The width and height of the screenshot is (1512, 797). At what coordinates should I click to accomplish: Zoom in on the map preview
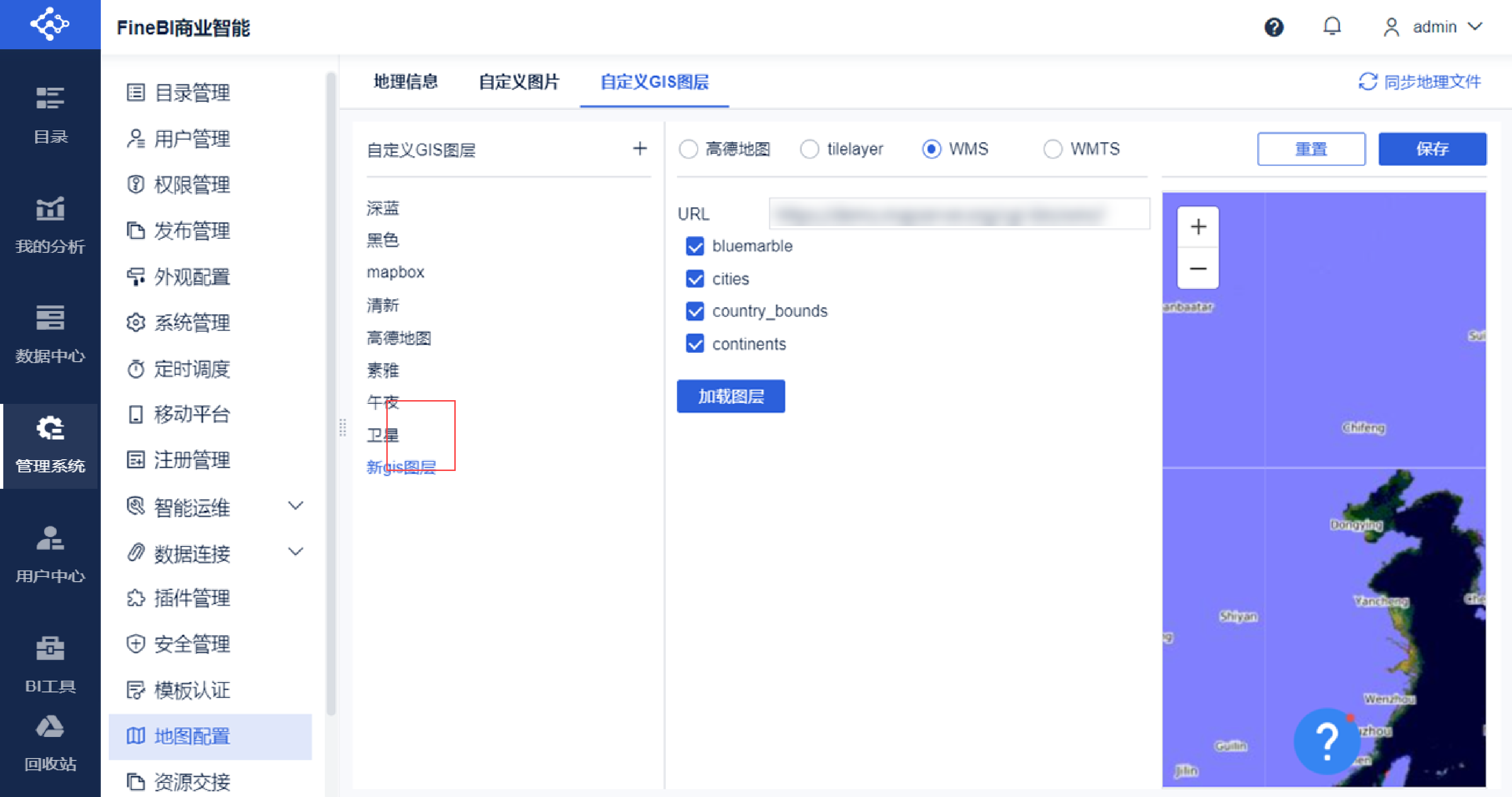(x=1197, y=227)
